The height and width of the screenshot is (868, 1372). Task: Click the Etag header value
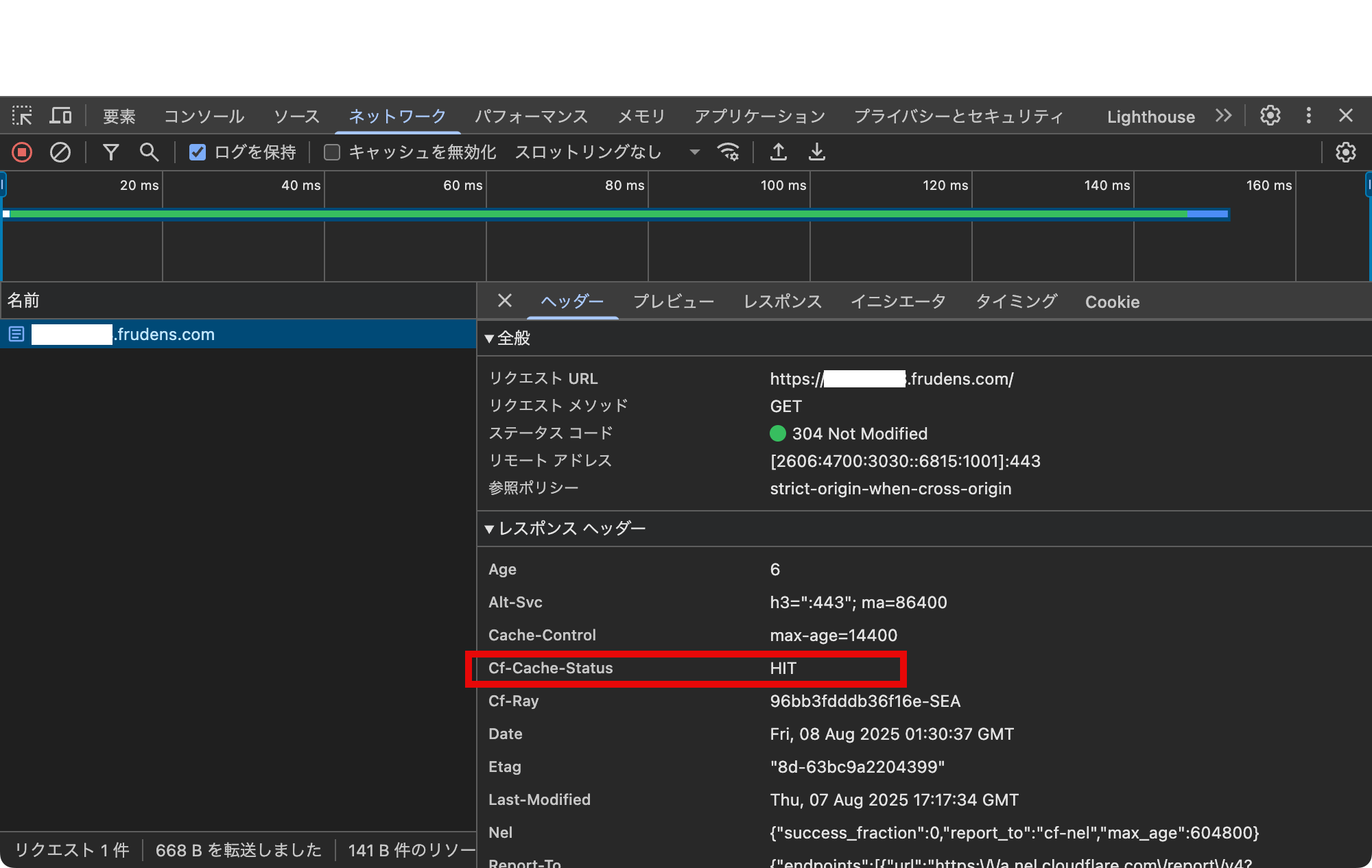click(x=857, y=767)
